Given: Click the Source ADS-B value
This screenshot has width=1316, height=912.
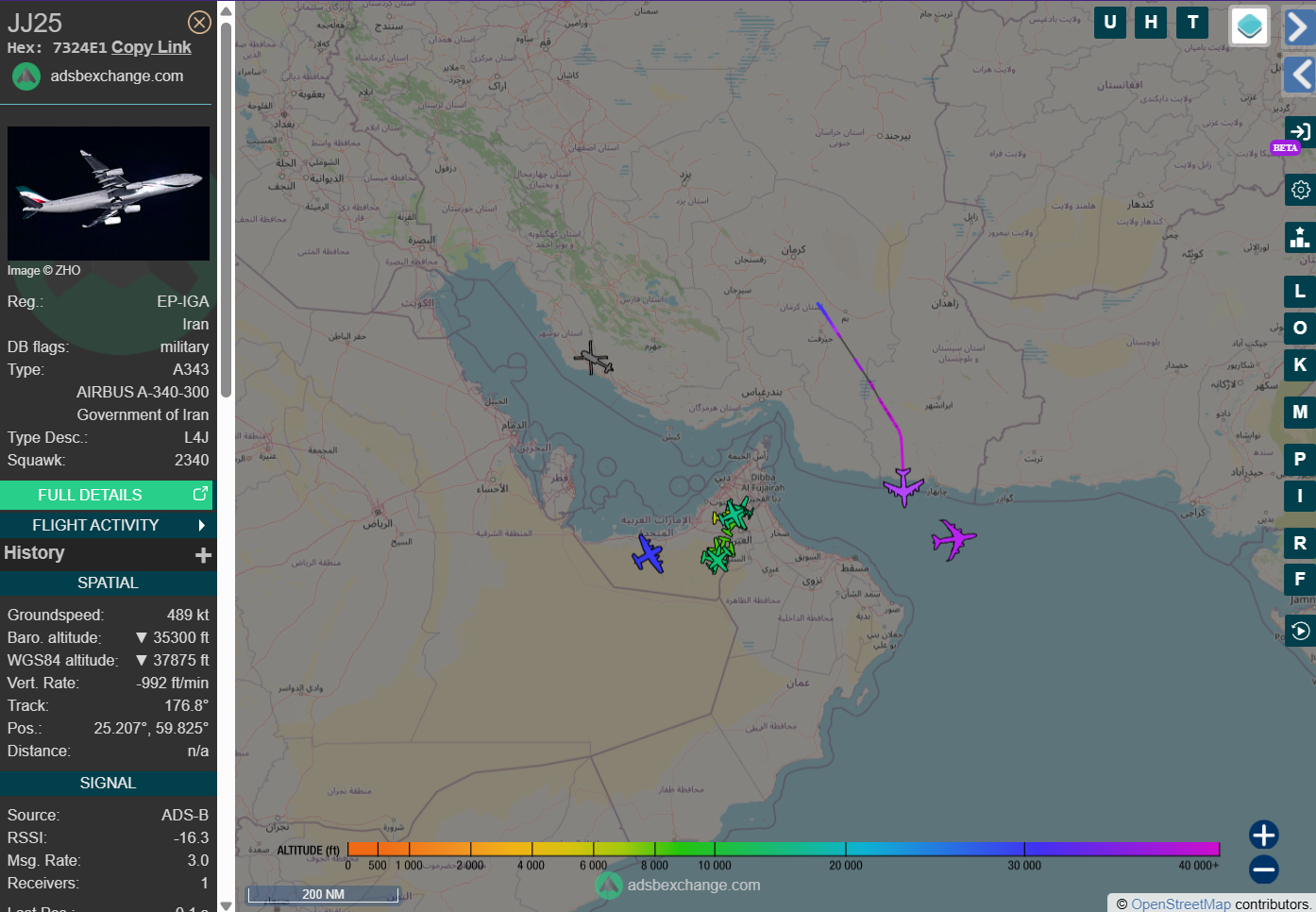Looking at the screenshot, I should pos(185,815).
